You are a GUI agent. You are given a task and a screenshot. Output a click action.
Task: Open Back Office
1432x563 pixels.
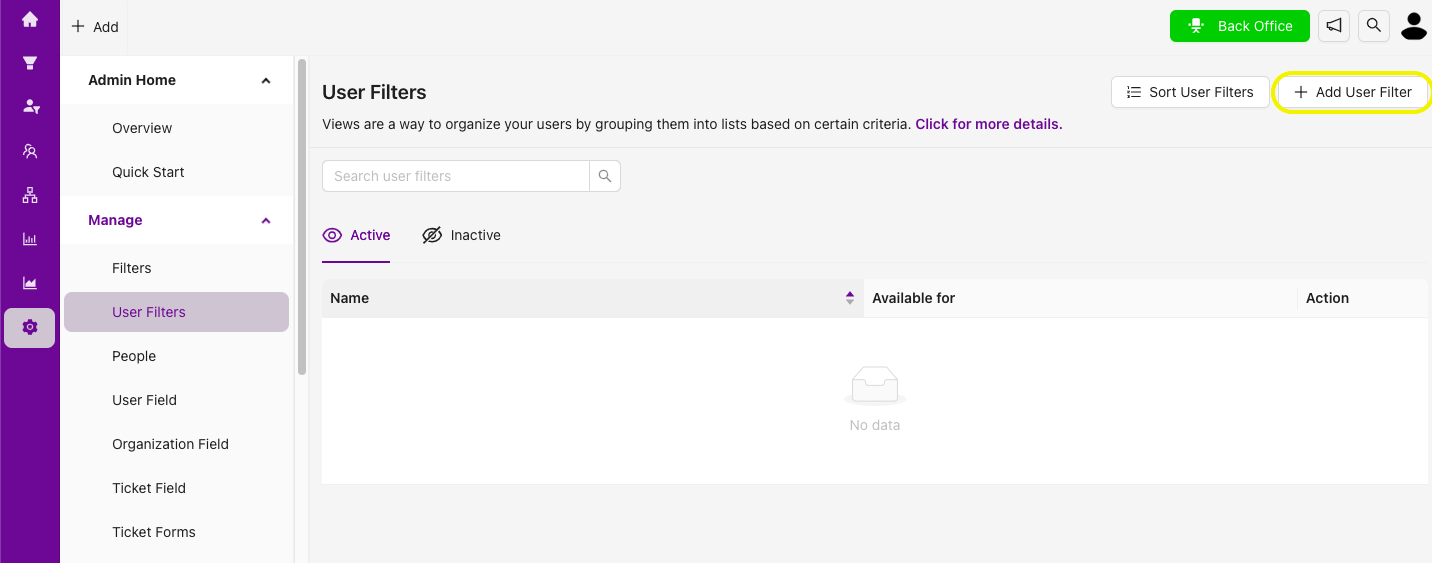(x=1240, y=26)
